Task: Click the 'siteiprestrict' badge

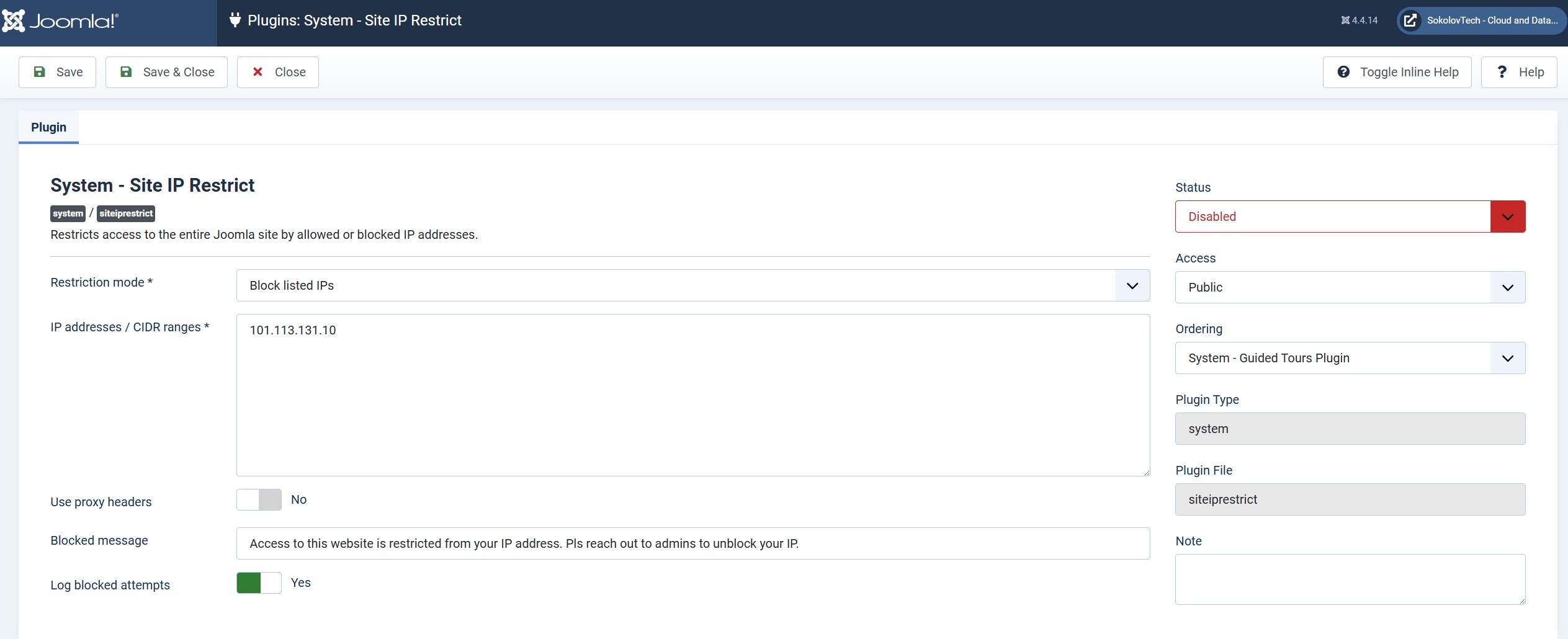Action: [126, 213]
